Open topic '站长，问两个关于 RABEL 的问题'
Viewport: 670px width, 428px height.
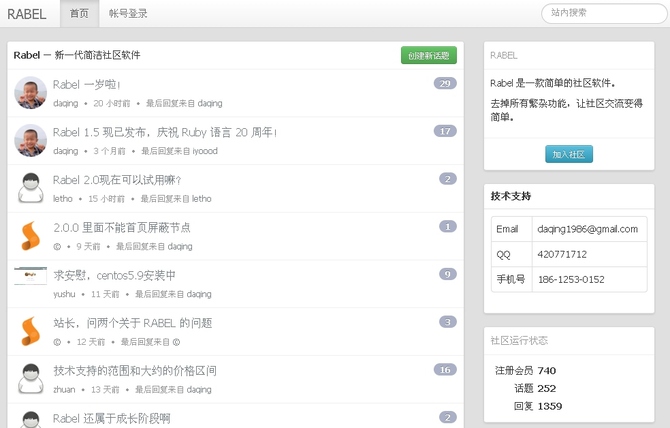(x=132, y=323)
